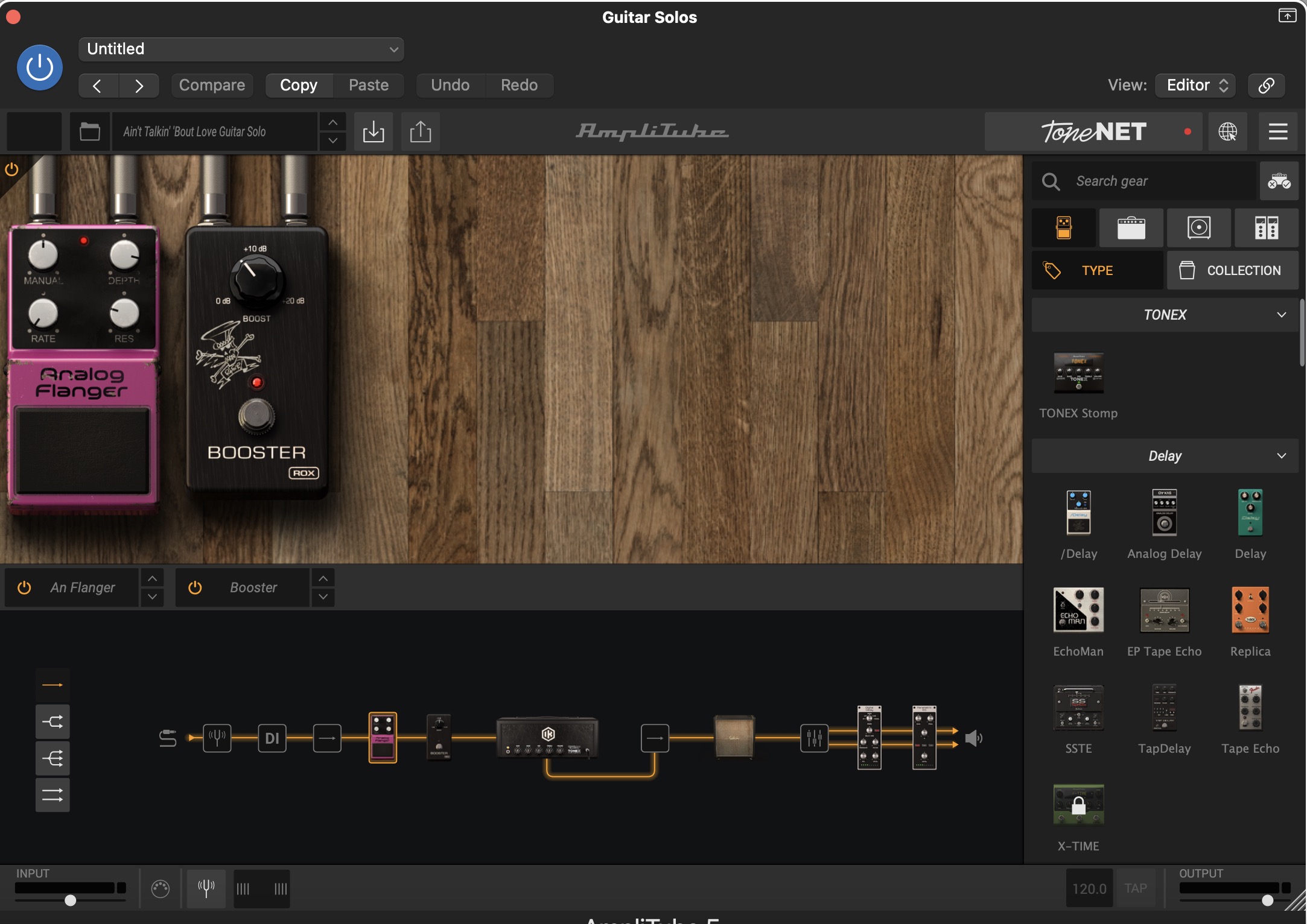Screen dimensions: 1307x924
Task: Select the Analog Flanger chain block
Action: point(383,738)
